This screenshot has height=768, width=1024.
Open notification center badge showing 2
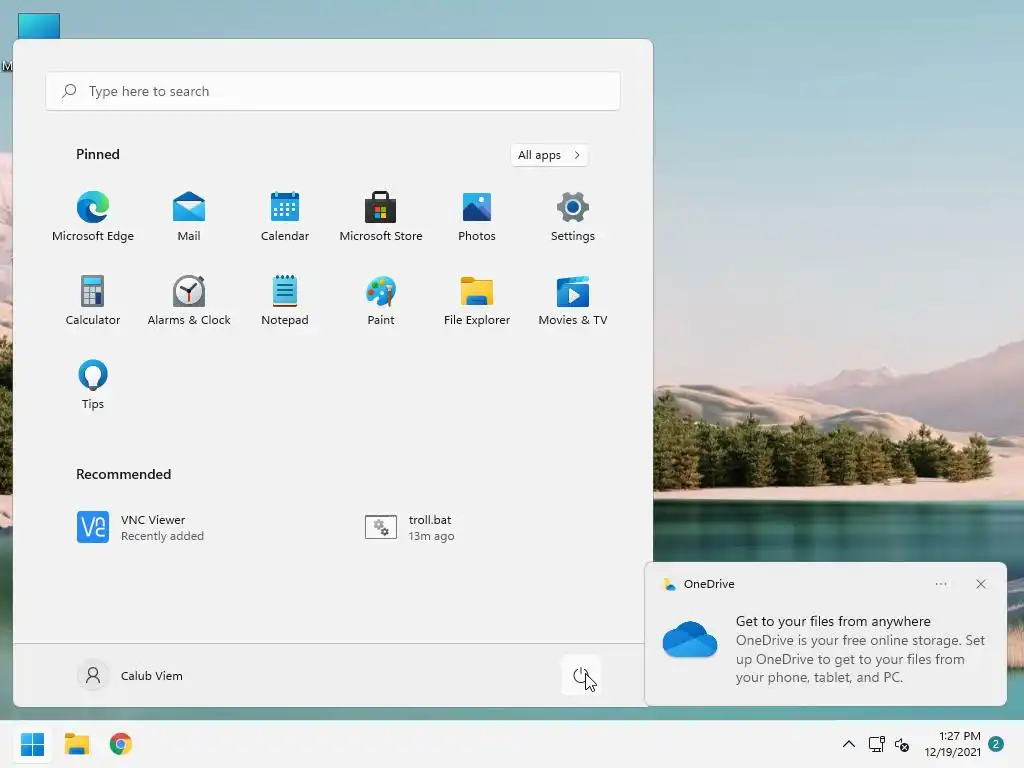(996, 744)
